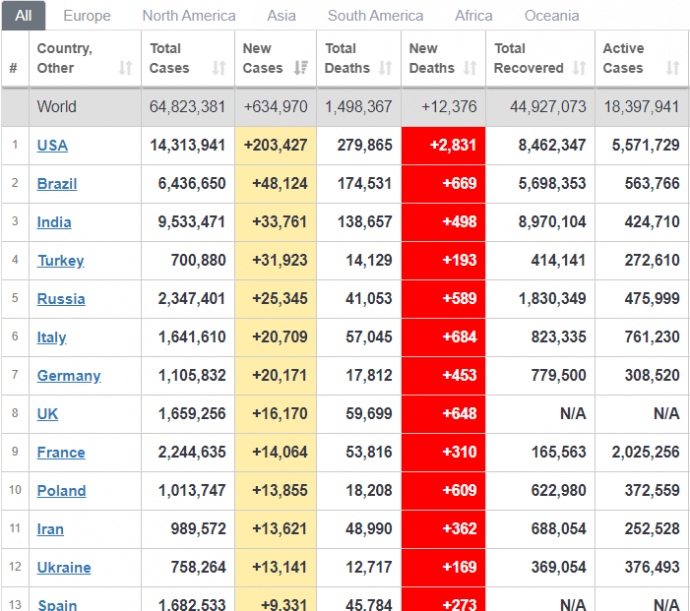This screenshot has width=690, height=611.
Task: Follow the Turkey link
Action: 60,261
